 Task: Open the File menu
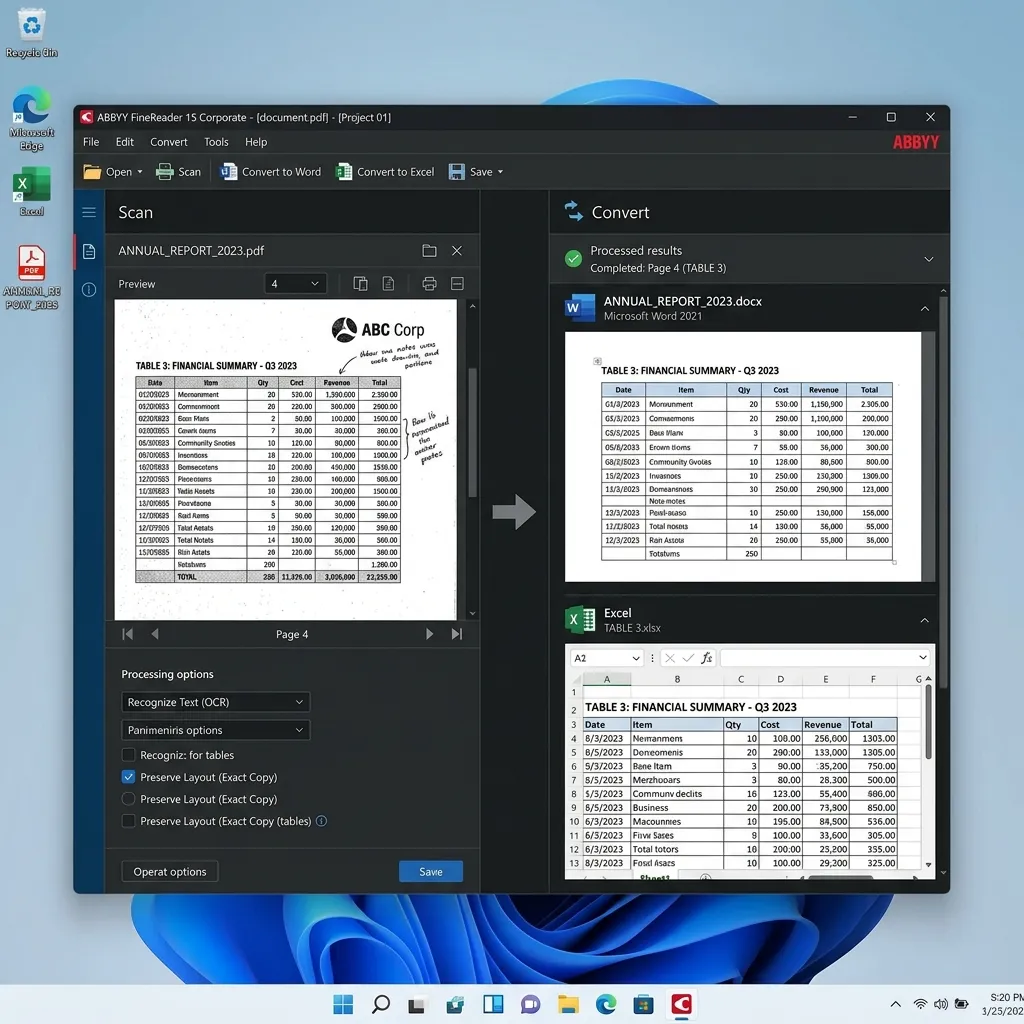click(x=91, y=142)
